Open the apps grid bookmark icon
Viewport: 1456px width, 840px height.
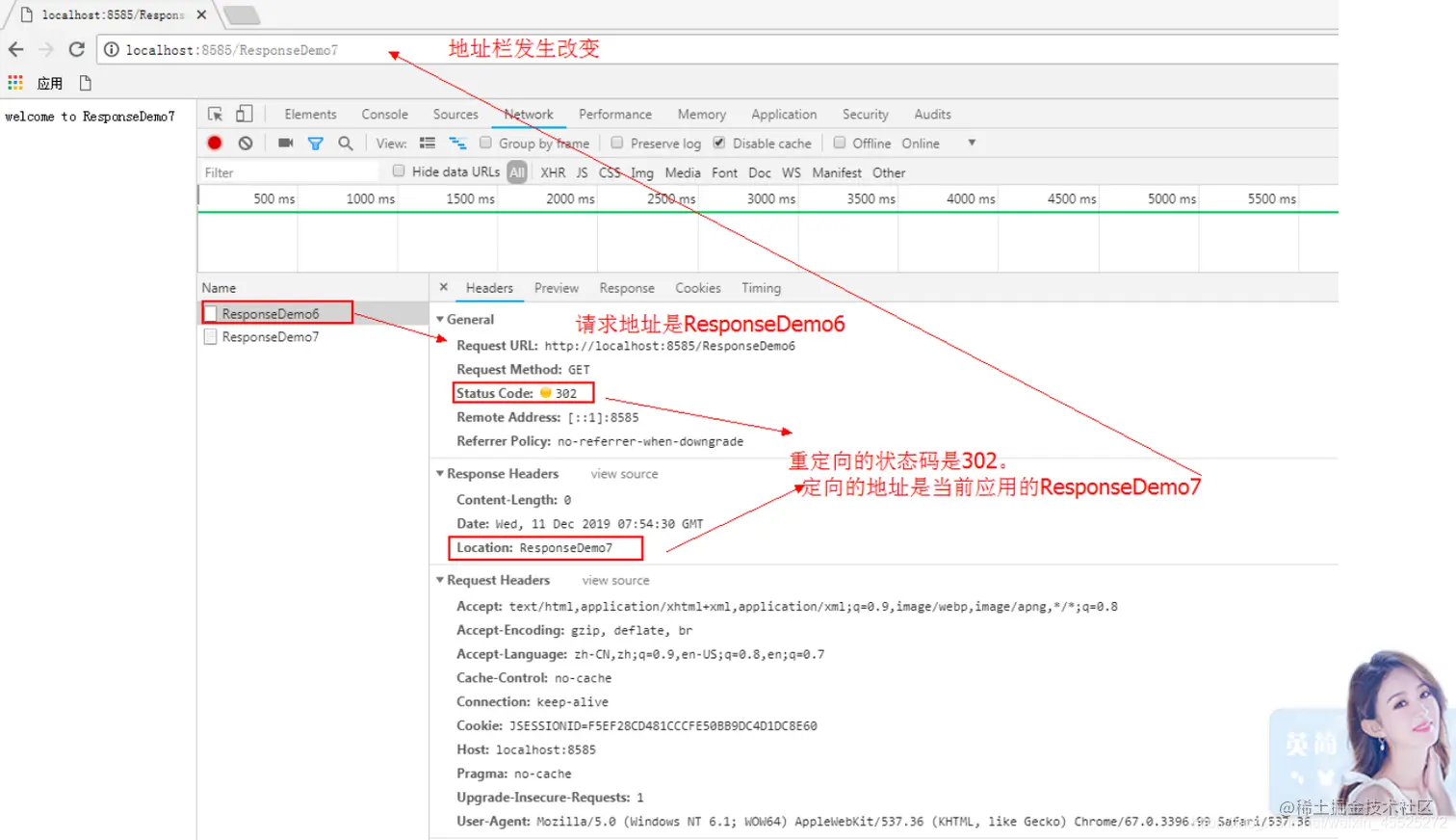[x=15, y=83]
